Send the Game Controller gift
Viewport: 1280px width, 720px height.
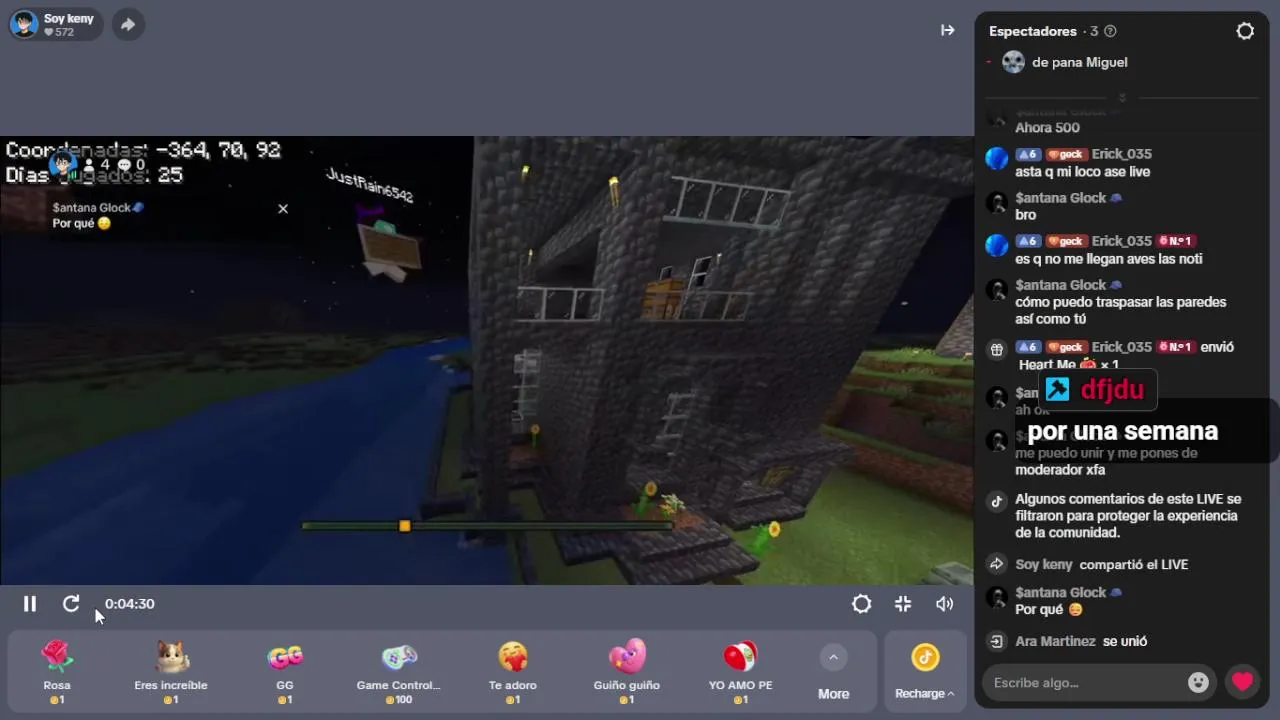tap(399, 672)
